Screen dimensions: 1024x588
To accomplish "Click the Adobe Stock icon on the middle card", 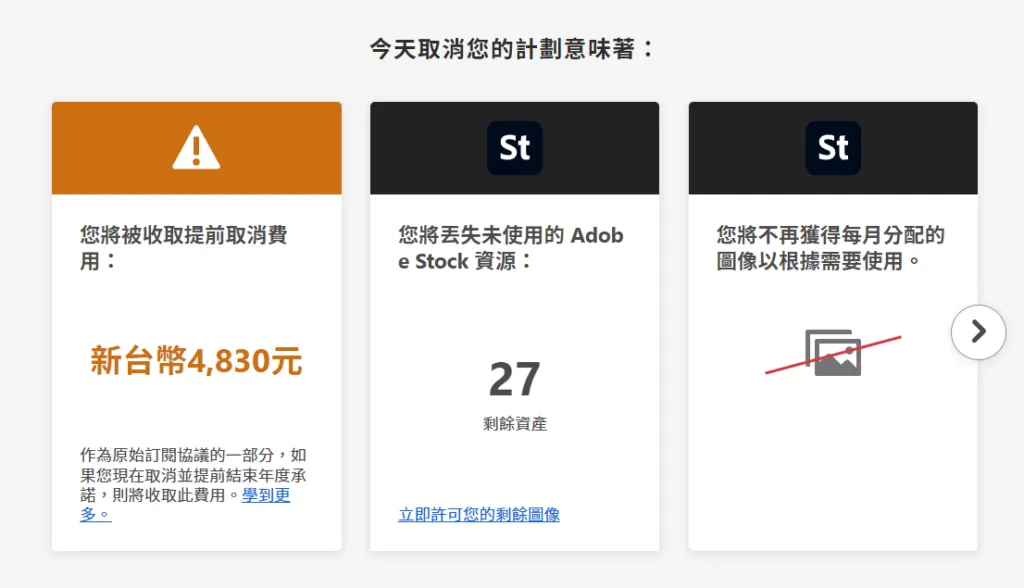I will pyautogui.click(x=514, y=148).
